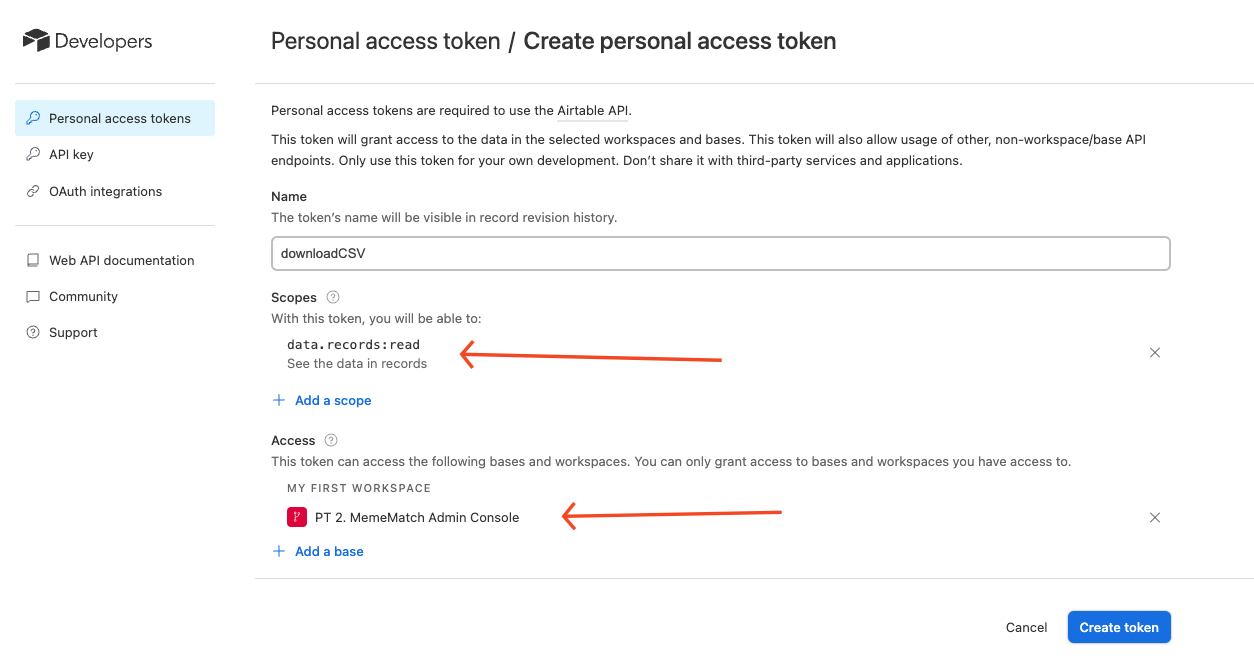
Task: Click the API key sidebar icon
Action: coord(33,155)
